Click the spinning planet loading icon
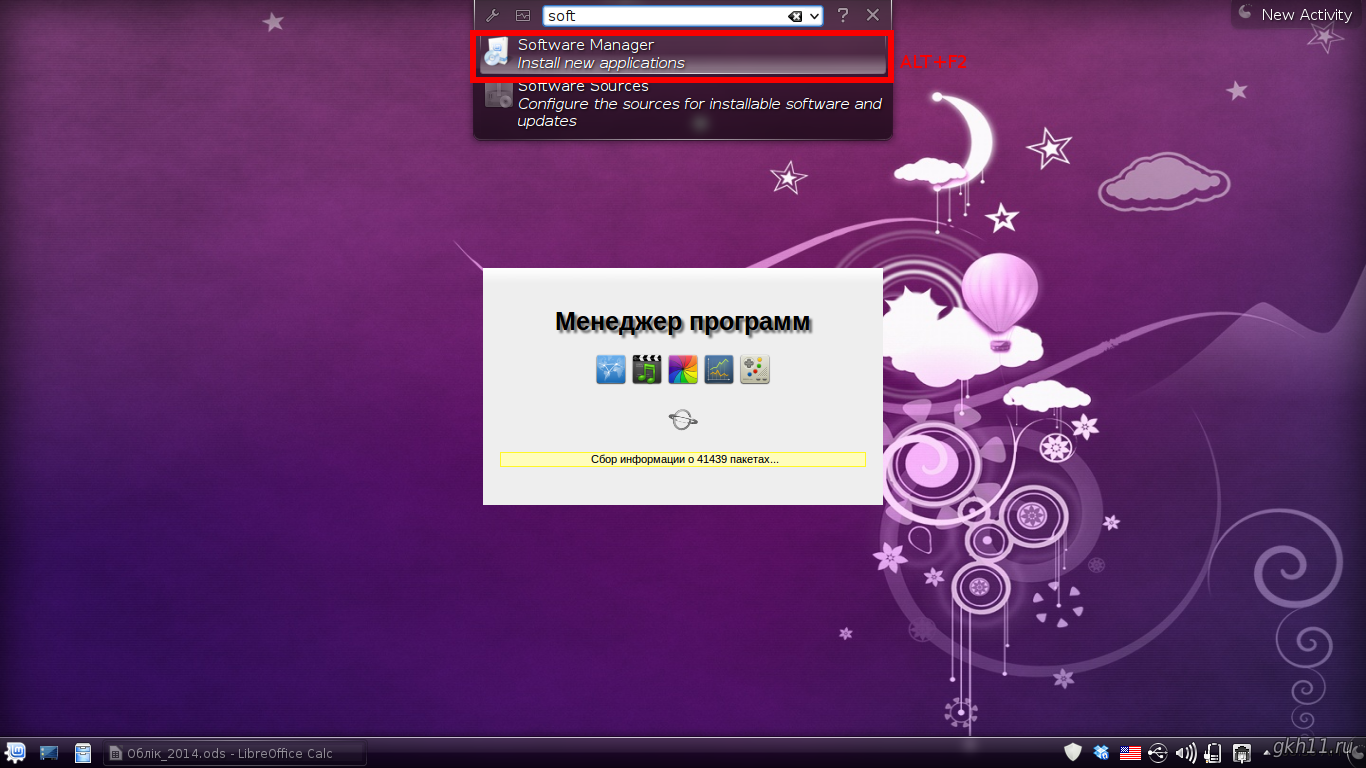This screenshot has height=768, width=1366. coord(683,420)
